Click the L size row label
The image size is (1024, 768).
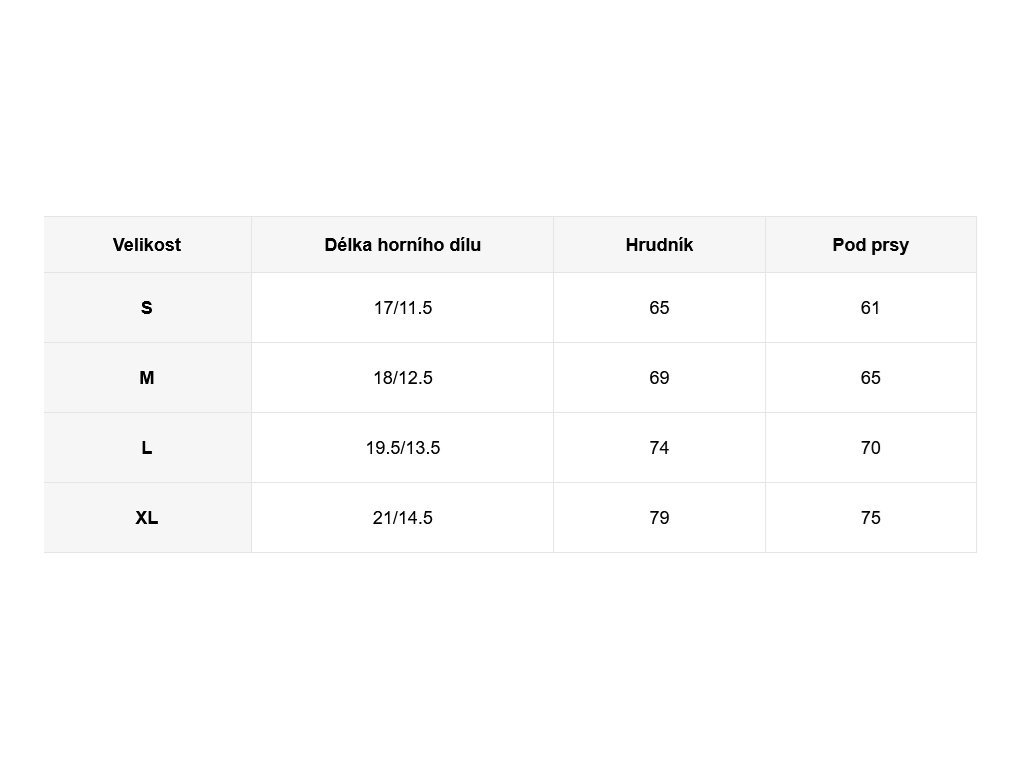click(x=147, y=447)
